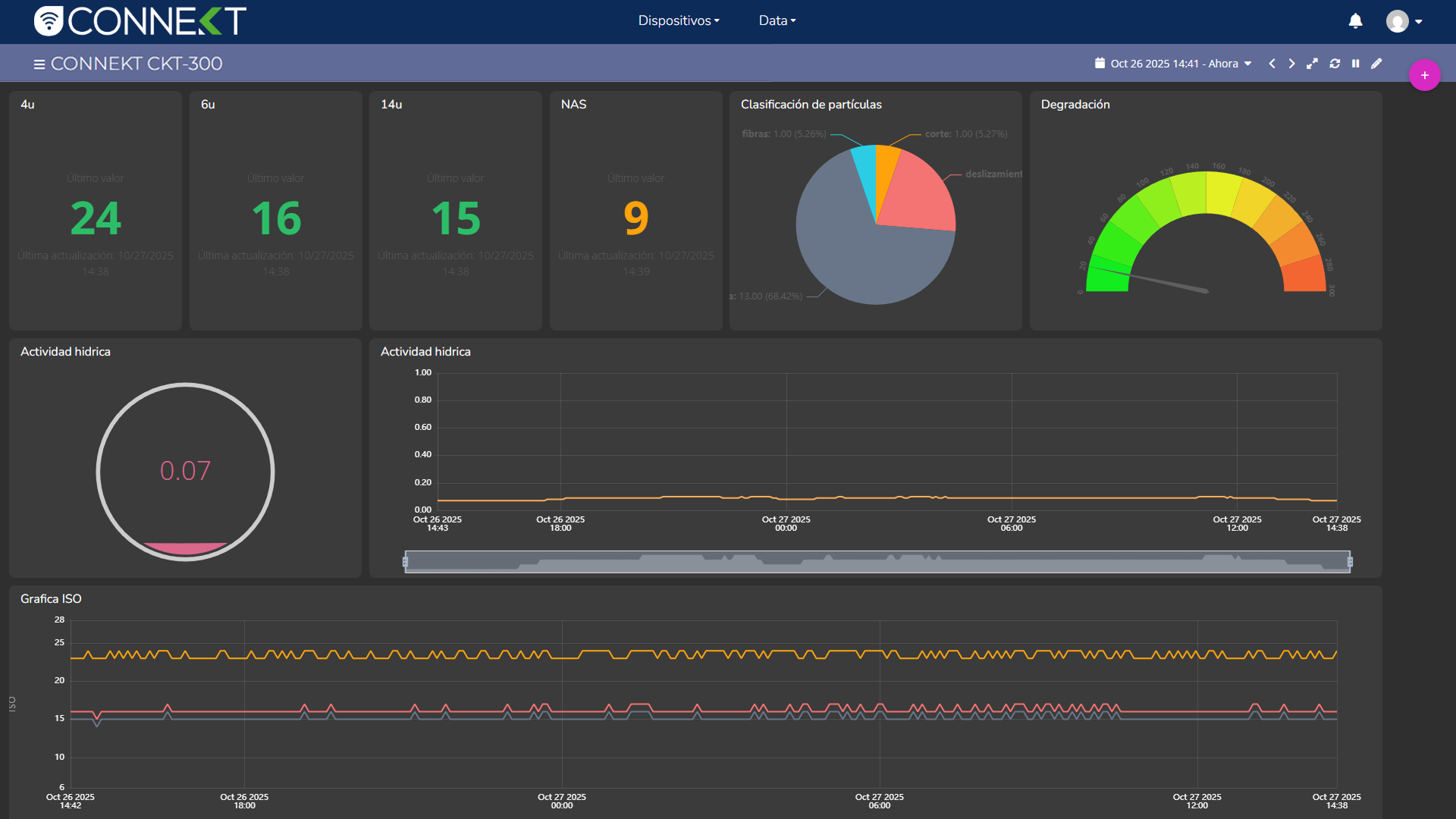Open the notifications bell
This screenshot has width=1456, height=819.
pos(1355,21)
